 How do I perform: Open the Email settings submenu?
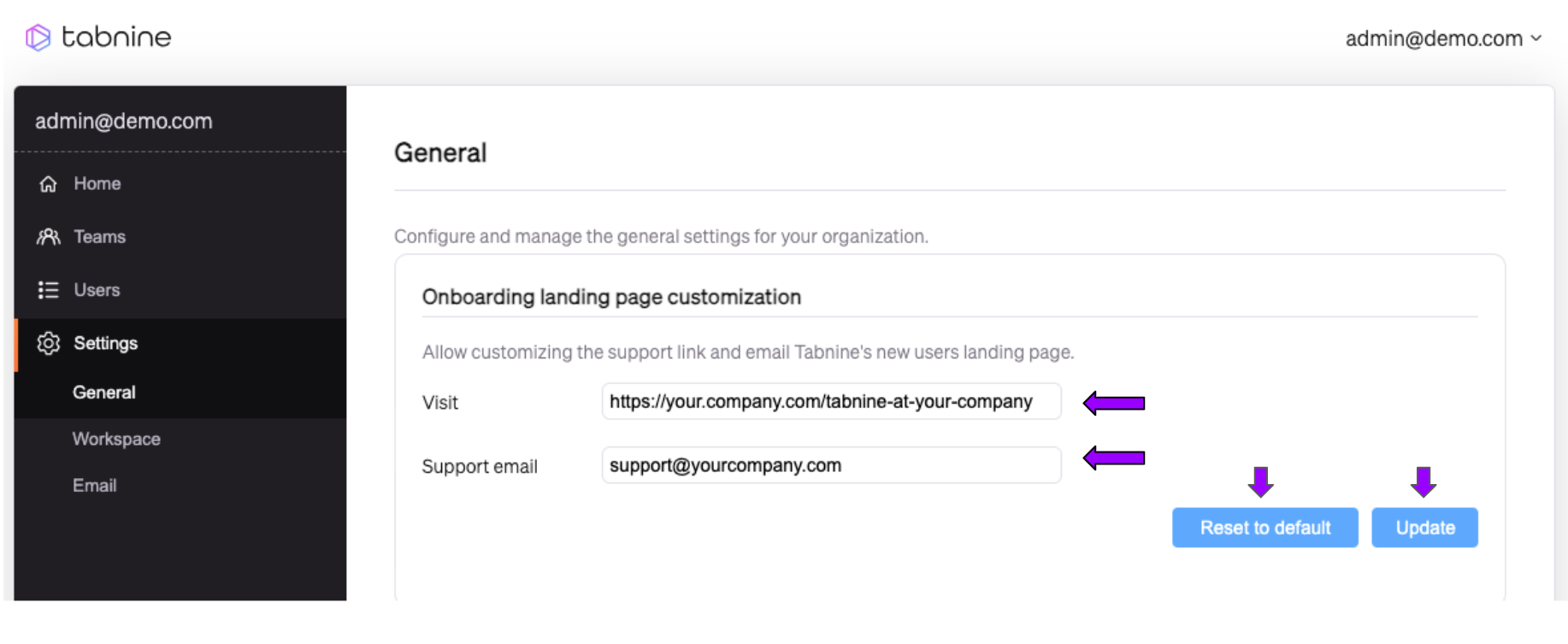point(95,486)
